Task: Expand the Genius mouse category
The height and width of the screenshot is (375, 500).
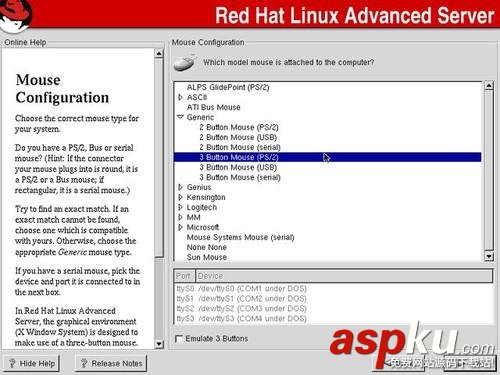Action: coord(180,187)
